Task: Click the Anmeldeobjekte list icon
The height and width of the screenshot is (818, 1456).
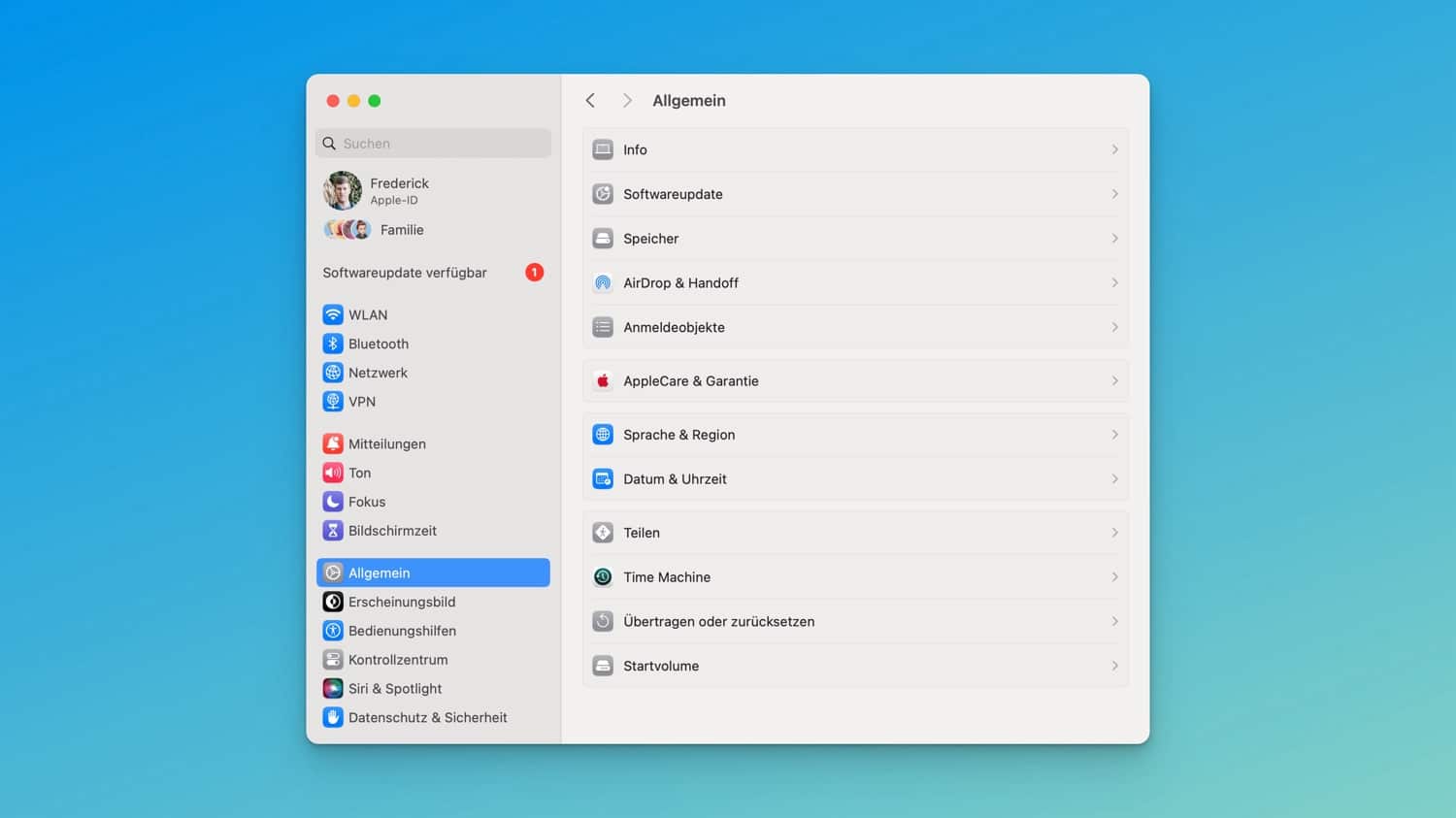Action: click(603, 327)
